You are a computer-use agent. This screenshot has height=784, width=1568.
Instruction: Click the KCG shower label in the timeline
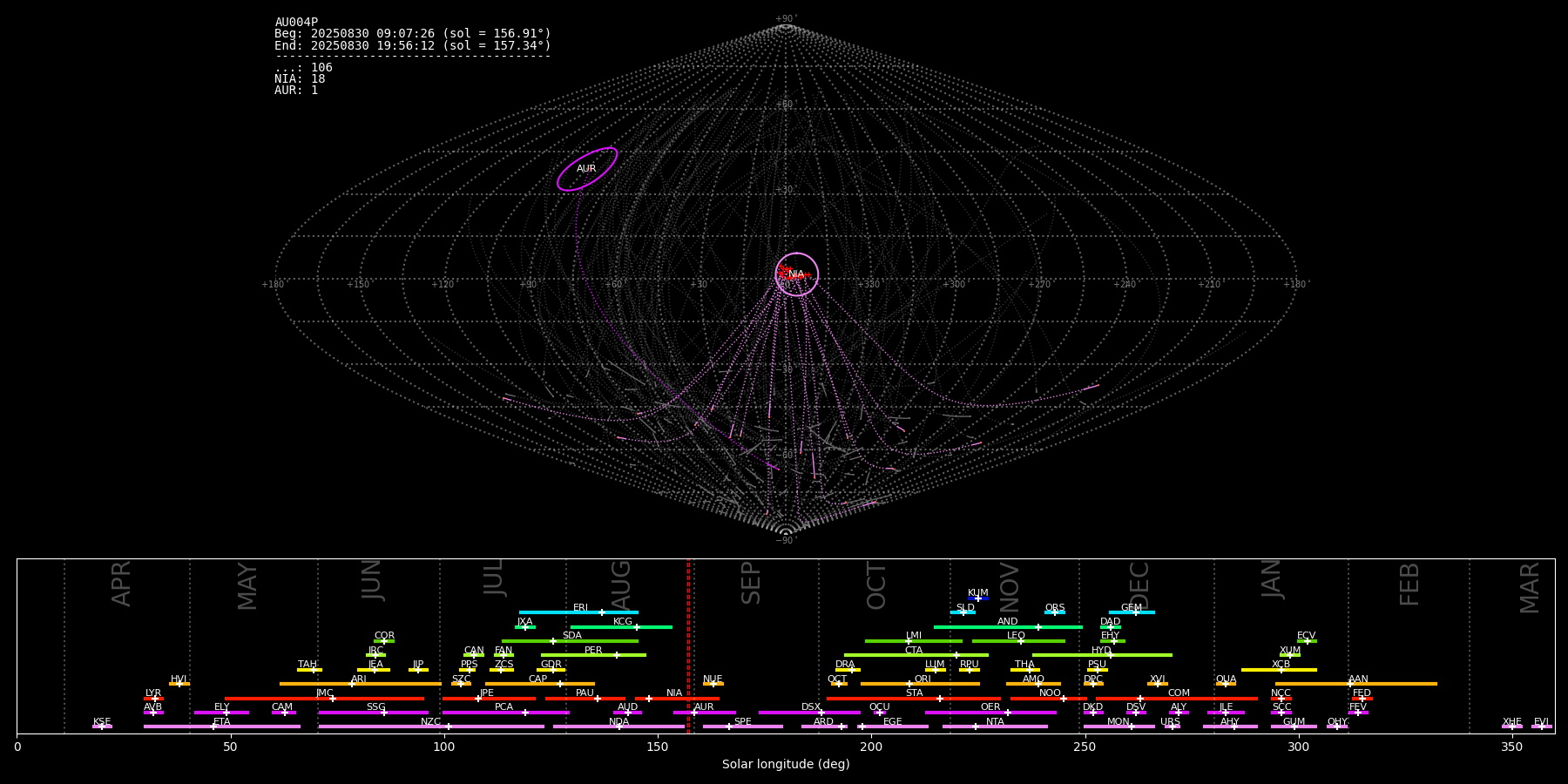coord(623,622)
